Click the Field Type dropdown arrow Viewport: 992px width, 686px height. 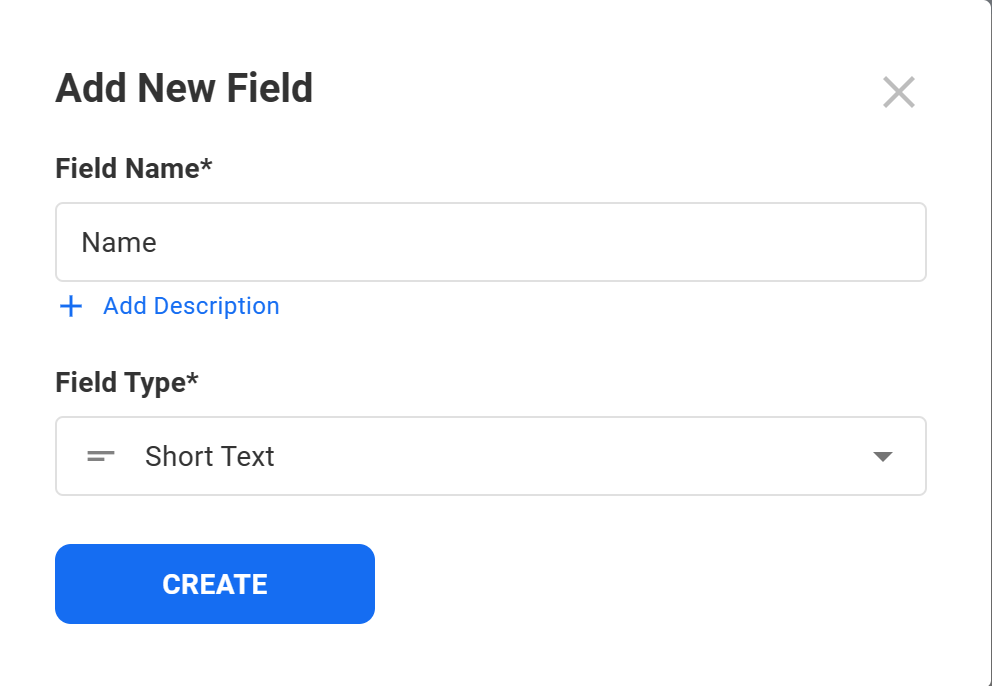click(x=882, y=457)
